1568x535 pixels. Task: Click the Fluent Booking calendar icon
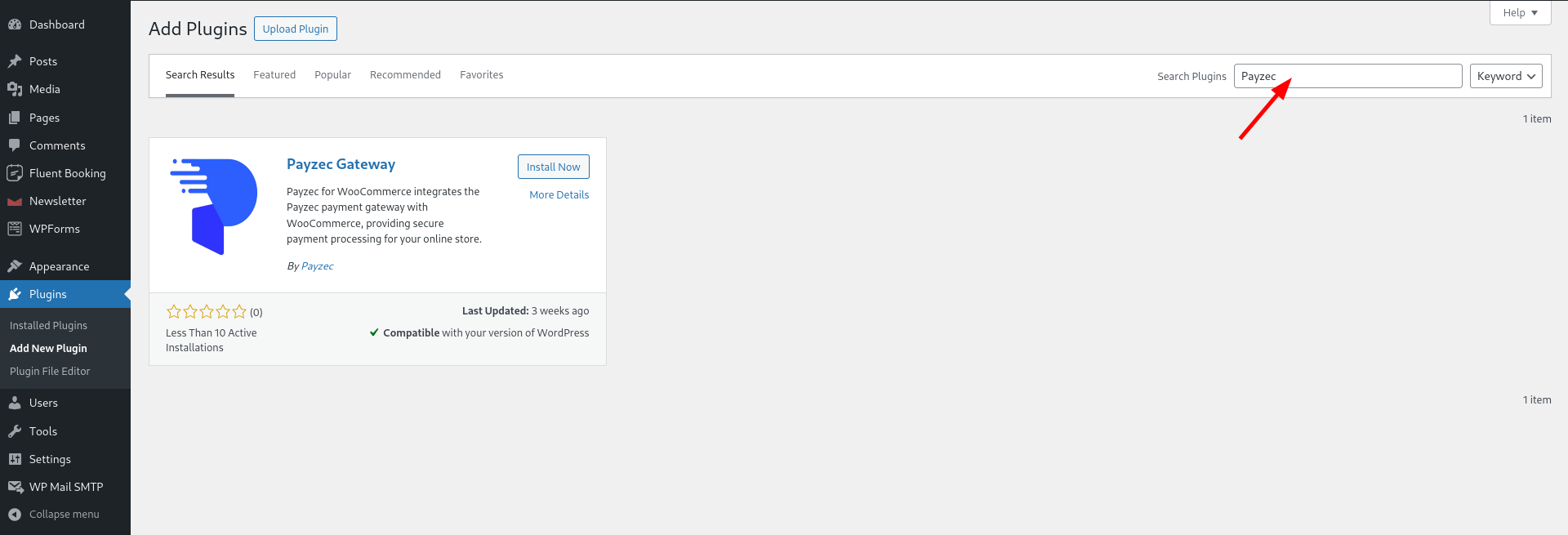click(15, 173)
